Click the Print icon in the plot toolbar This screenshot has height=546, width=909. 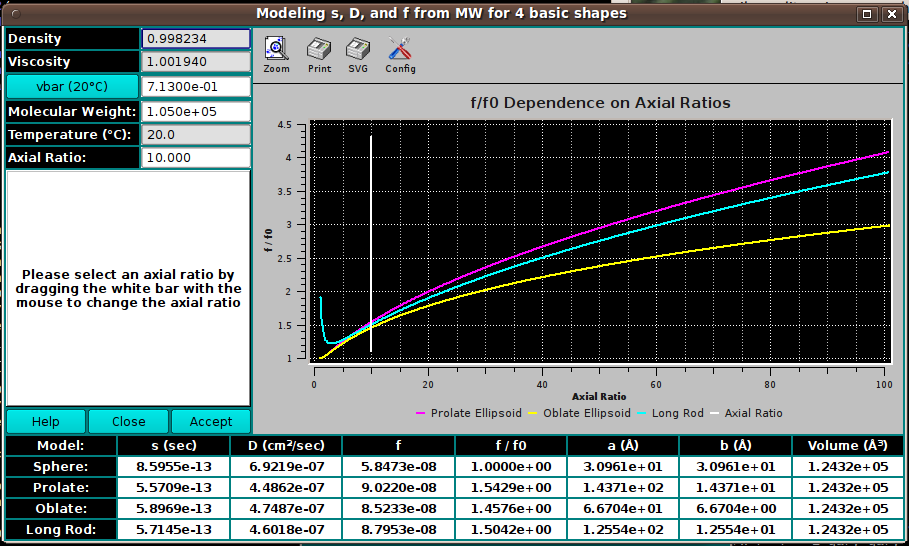(x=319, y=49)
